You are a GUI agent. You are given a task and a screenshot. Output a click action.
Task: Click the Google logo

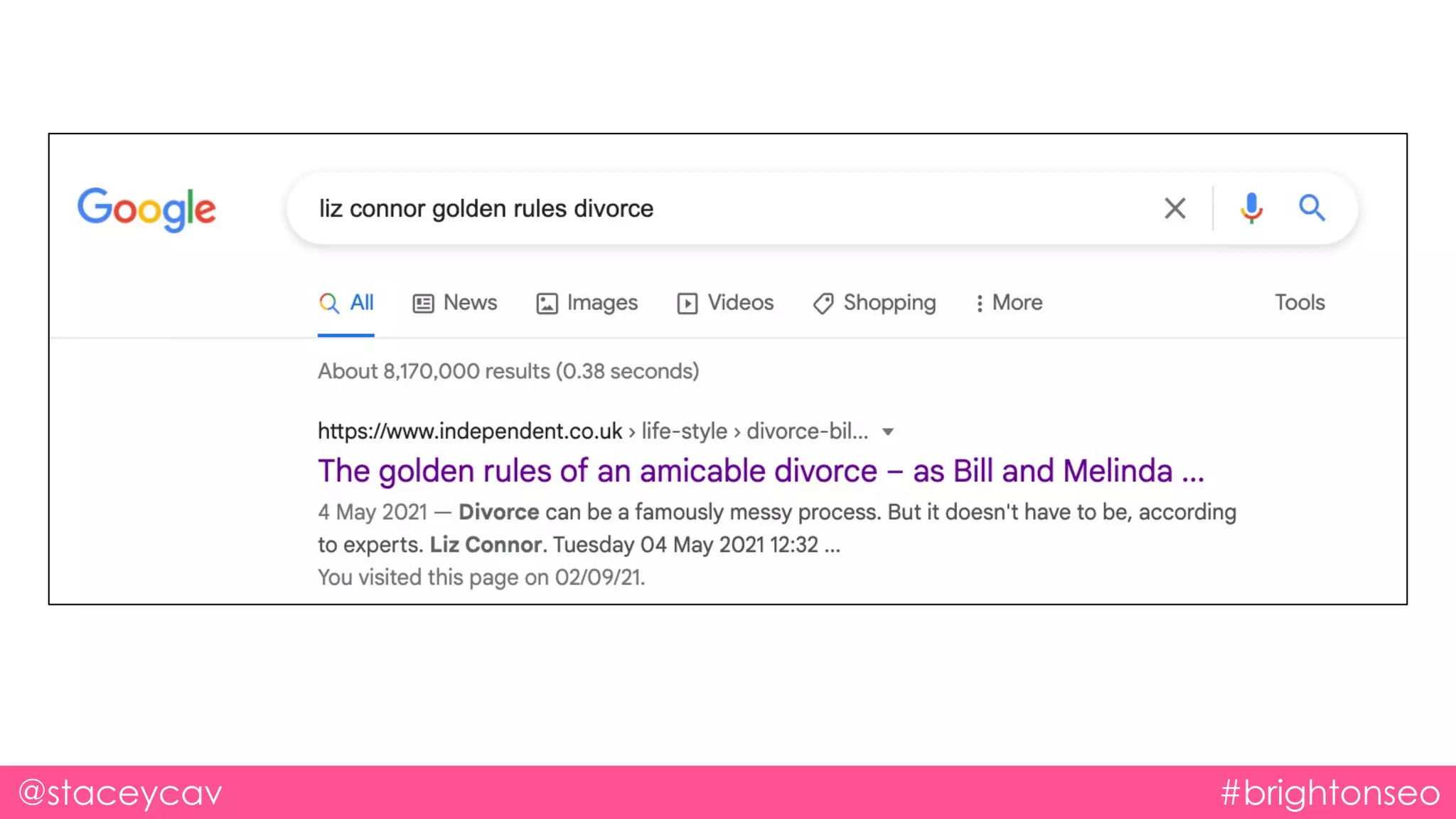click(x=146, y=209)
